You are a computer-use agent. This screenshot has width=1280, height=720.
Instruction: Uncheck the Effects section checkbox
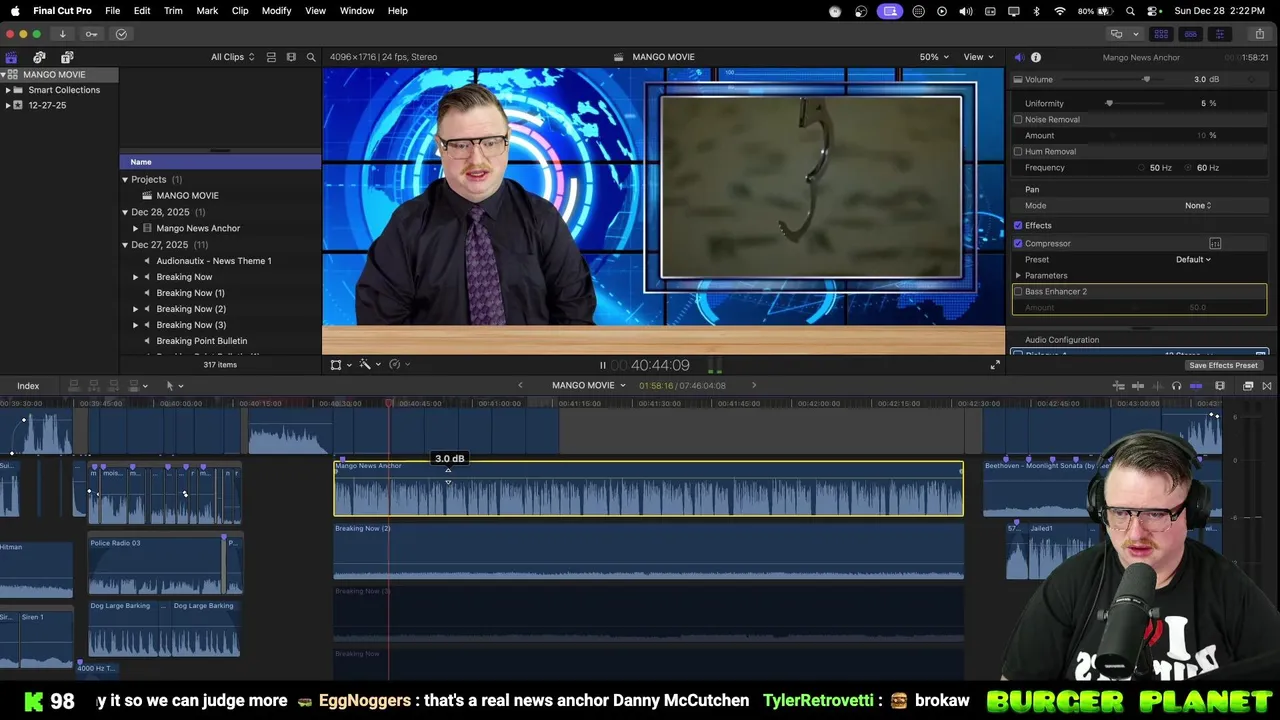(1018, 225)
